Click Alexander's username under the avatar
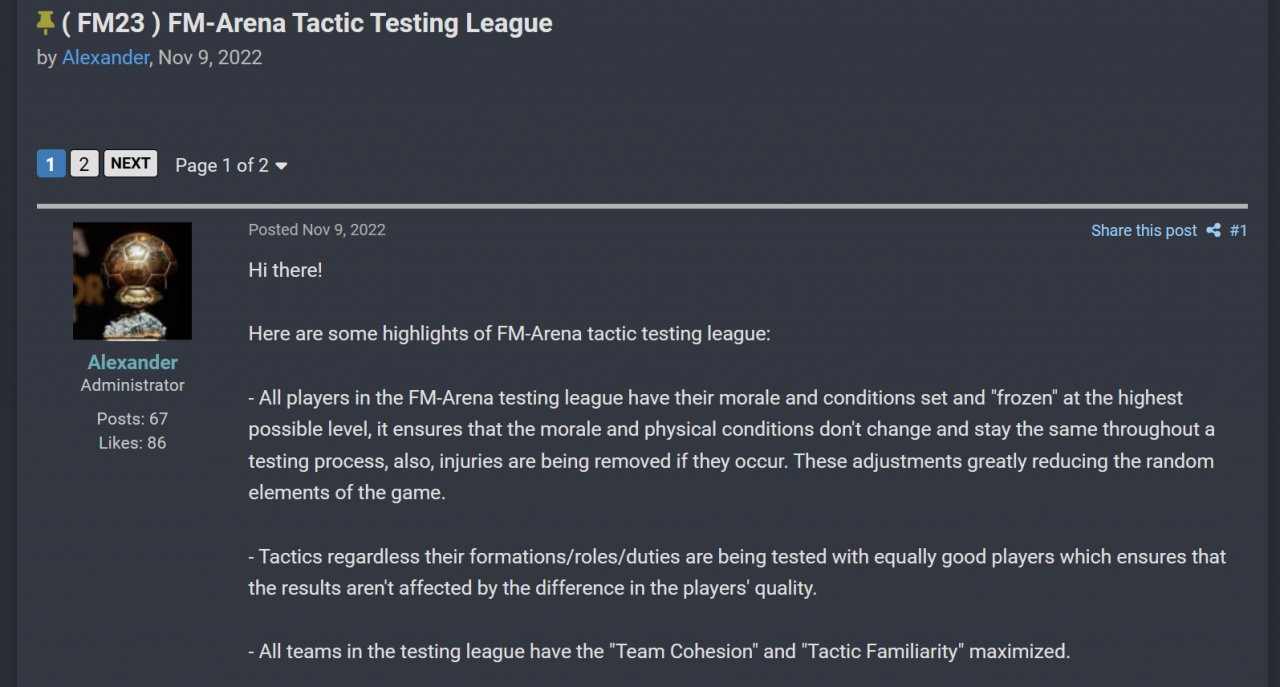 (x=132, y=362)
